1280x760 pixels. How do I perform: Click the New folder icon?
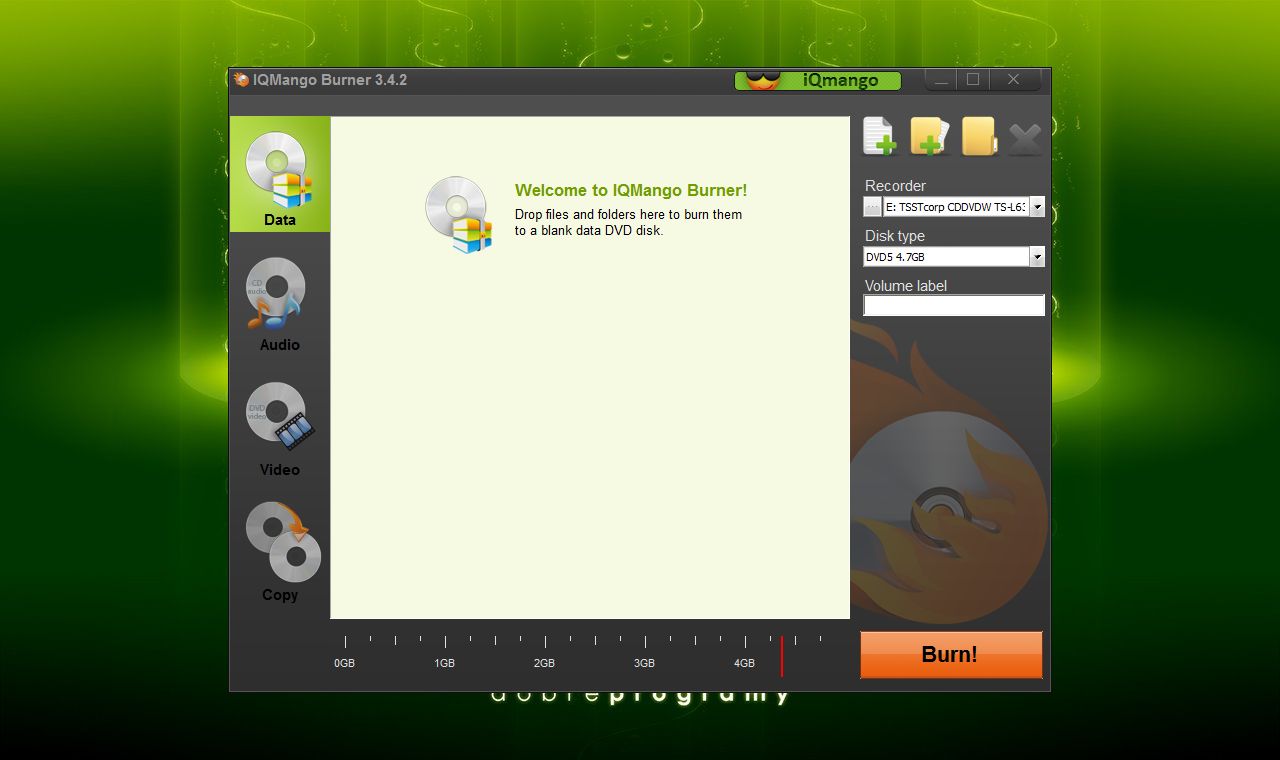coord(979,137)
